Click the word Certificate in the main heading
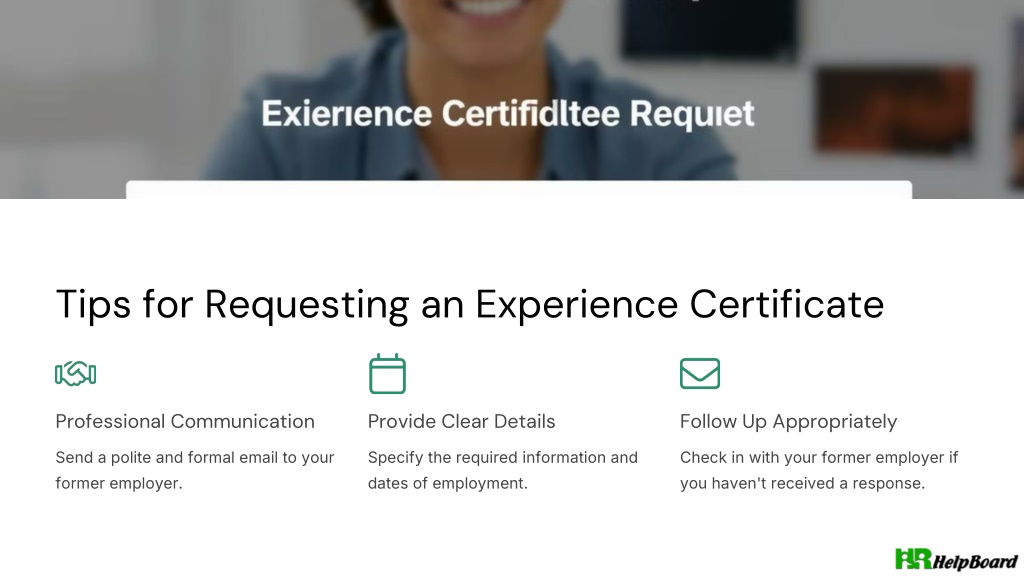 click(786, 304)
